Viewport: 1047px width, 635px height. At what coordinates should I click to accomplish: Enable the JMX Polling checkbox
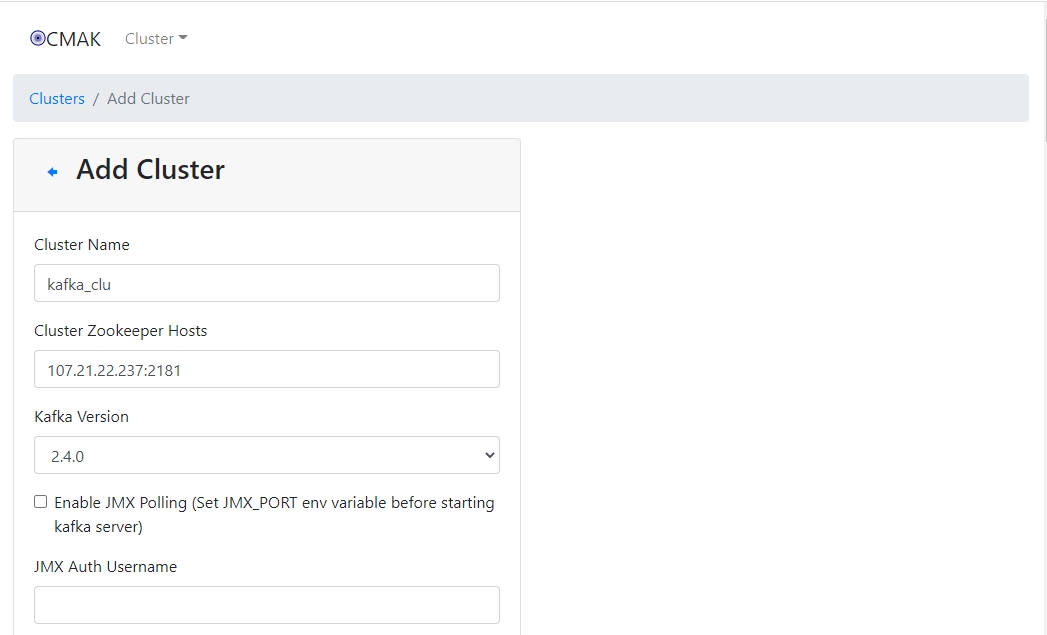(x=41, y=502)
